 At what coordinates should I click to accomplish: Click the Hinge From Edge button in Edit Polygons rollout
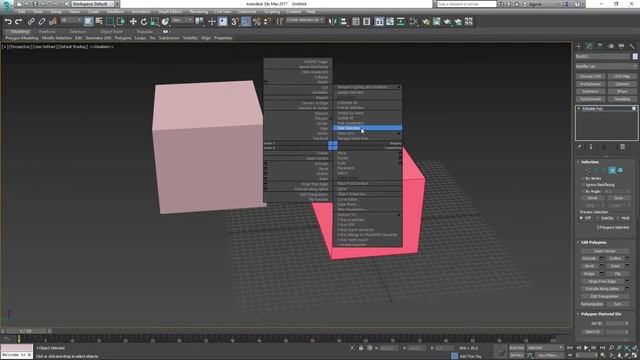[x=602, y=282]
